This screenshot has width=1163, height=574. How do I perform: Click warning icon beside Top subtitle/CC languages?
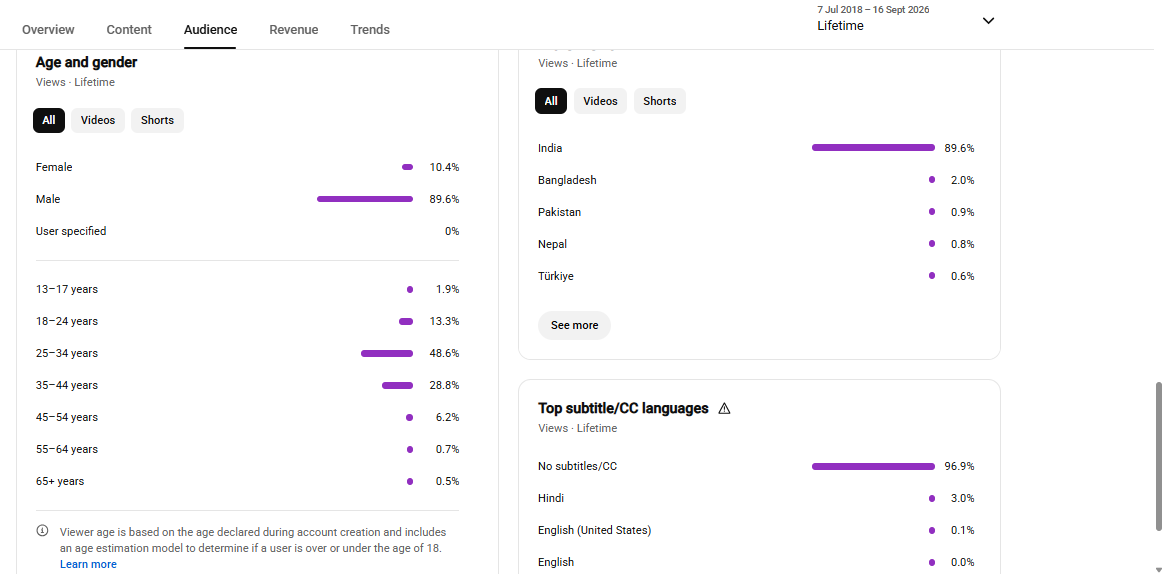coord(725,409)
